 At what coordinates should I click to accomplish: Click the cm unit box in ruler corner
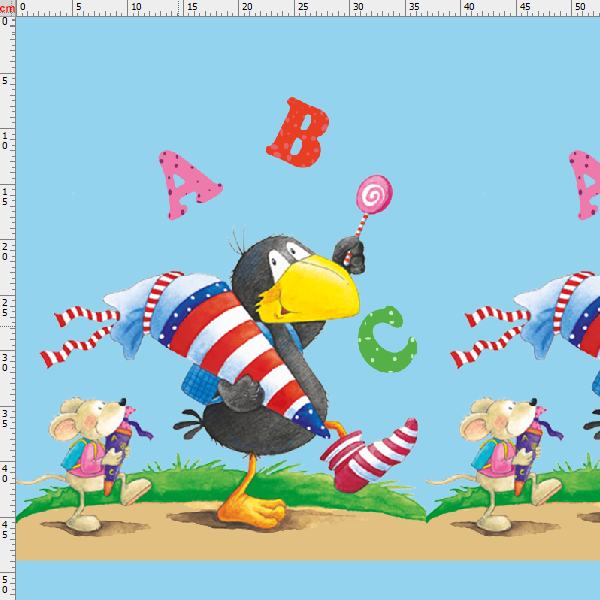[x=7, y=8]
